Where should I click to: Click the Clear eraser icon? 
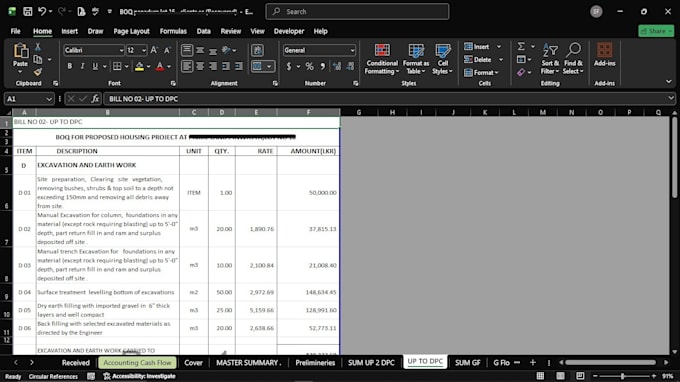pos(521,72)
